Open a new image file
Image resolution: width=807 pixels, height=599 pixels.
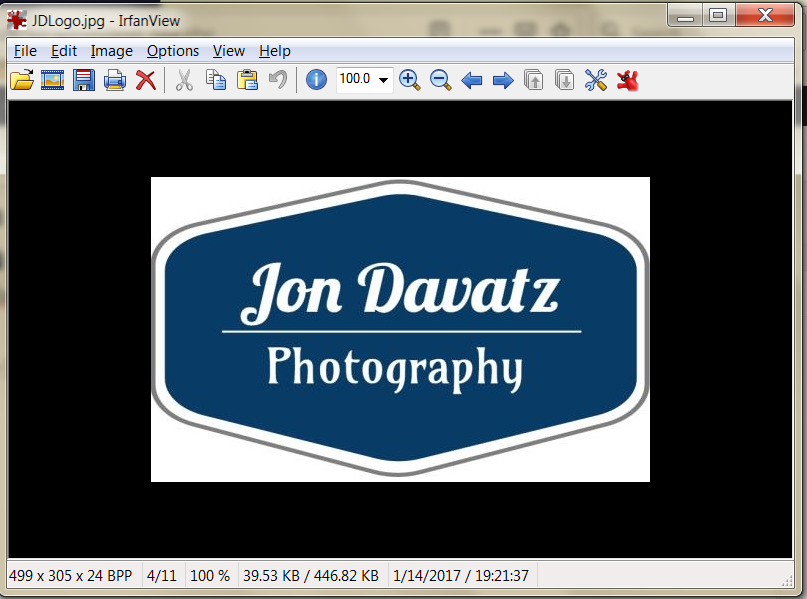coord(22,80)
